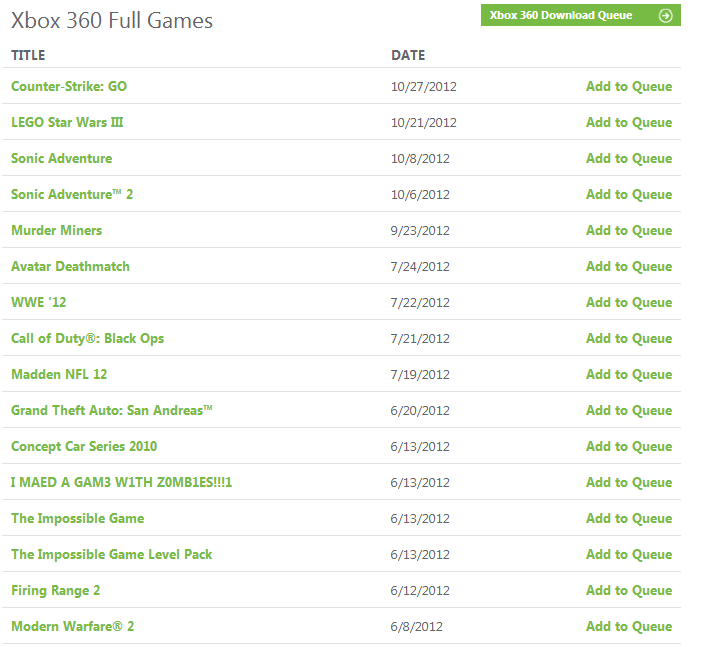Viewport: 709px width, 647px height.
Task: Open Sonic Adventure™ 2 game link
Action: [x=72, y=194]
